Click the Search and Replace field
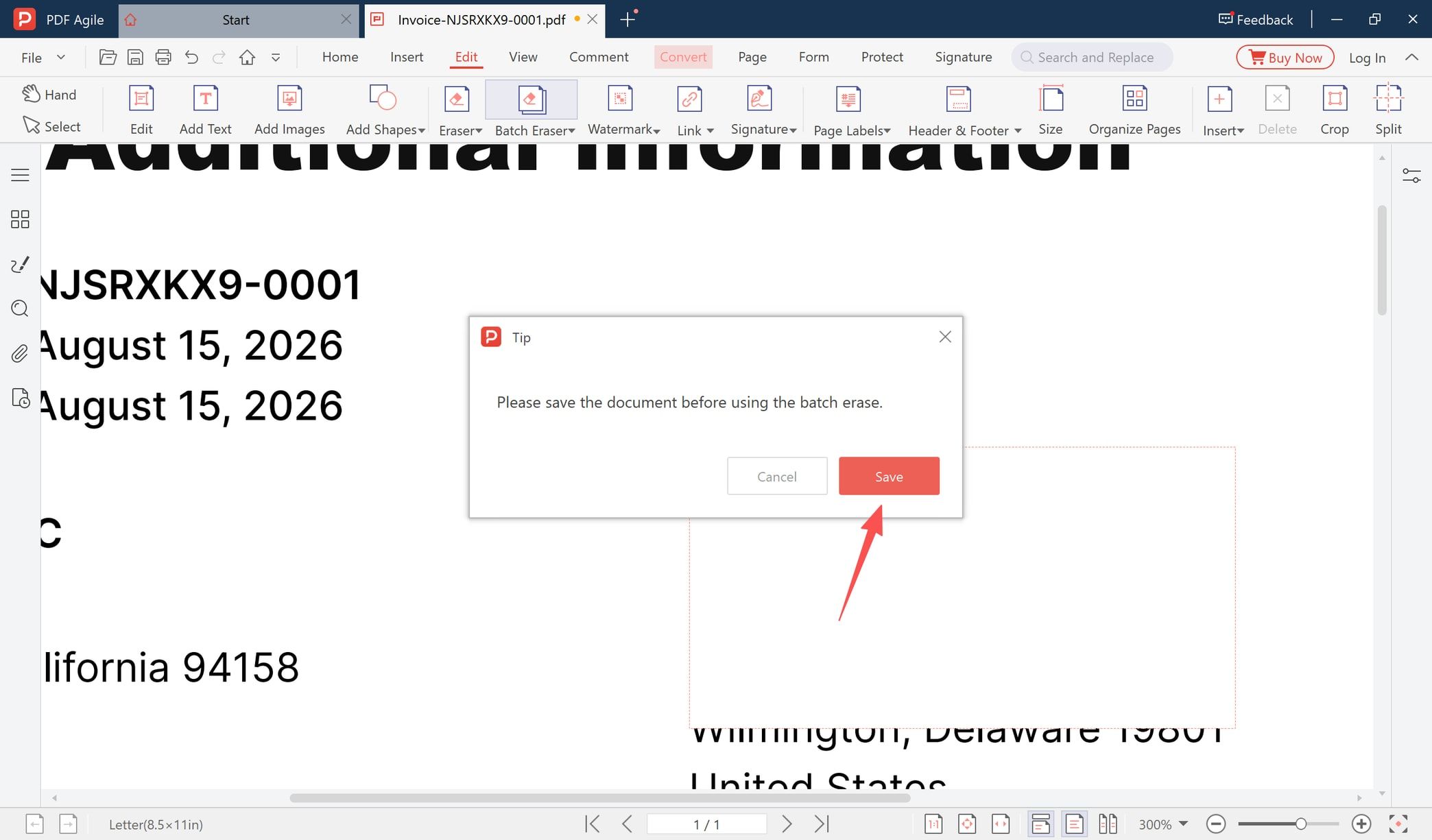Viewport: 1432px width, 840px height. (1092, 58)
